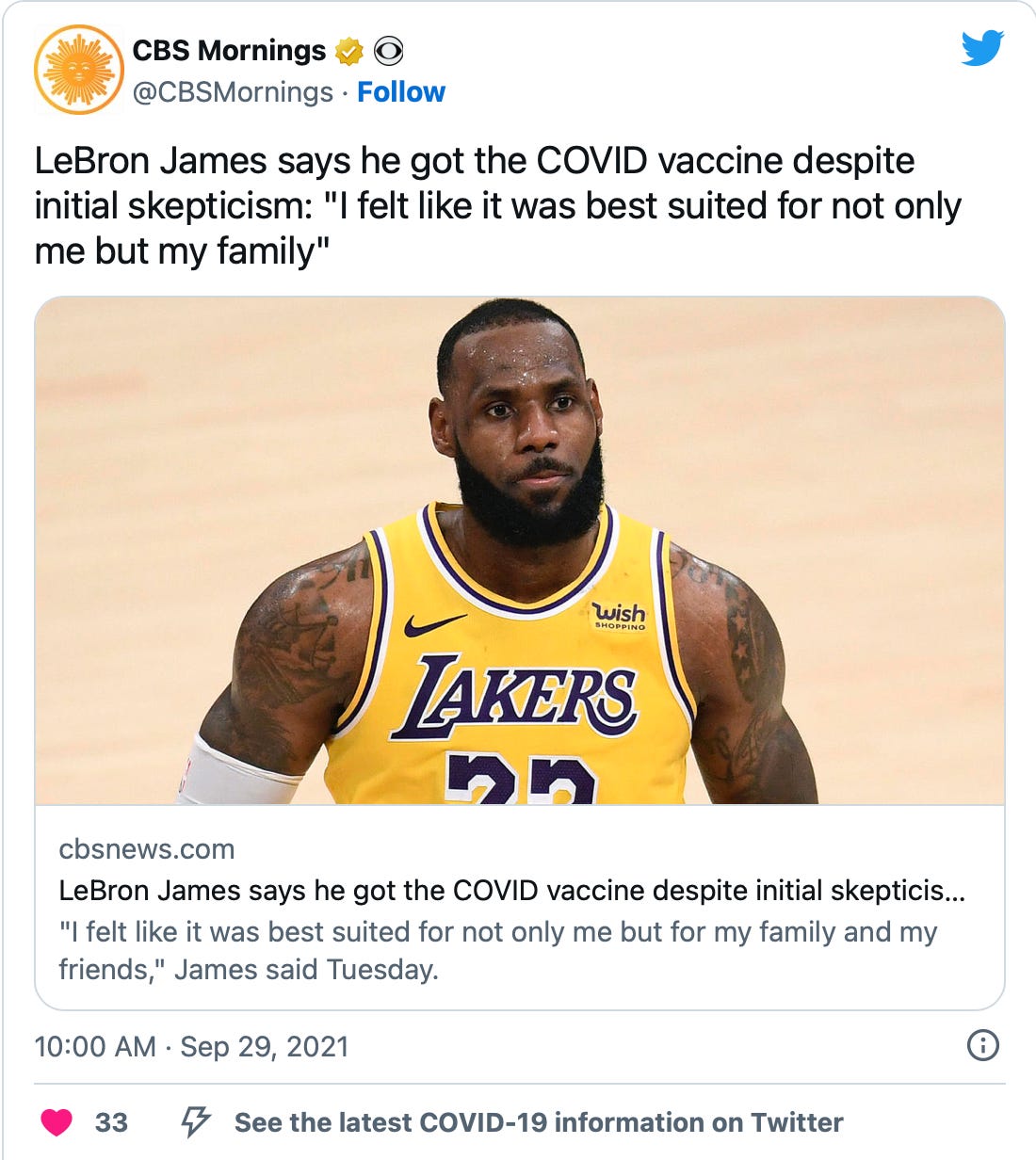
Task: Click the main tweet text about vaccine
Action: coord(497,206)
